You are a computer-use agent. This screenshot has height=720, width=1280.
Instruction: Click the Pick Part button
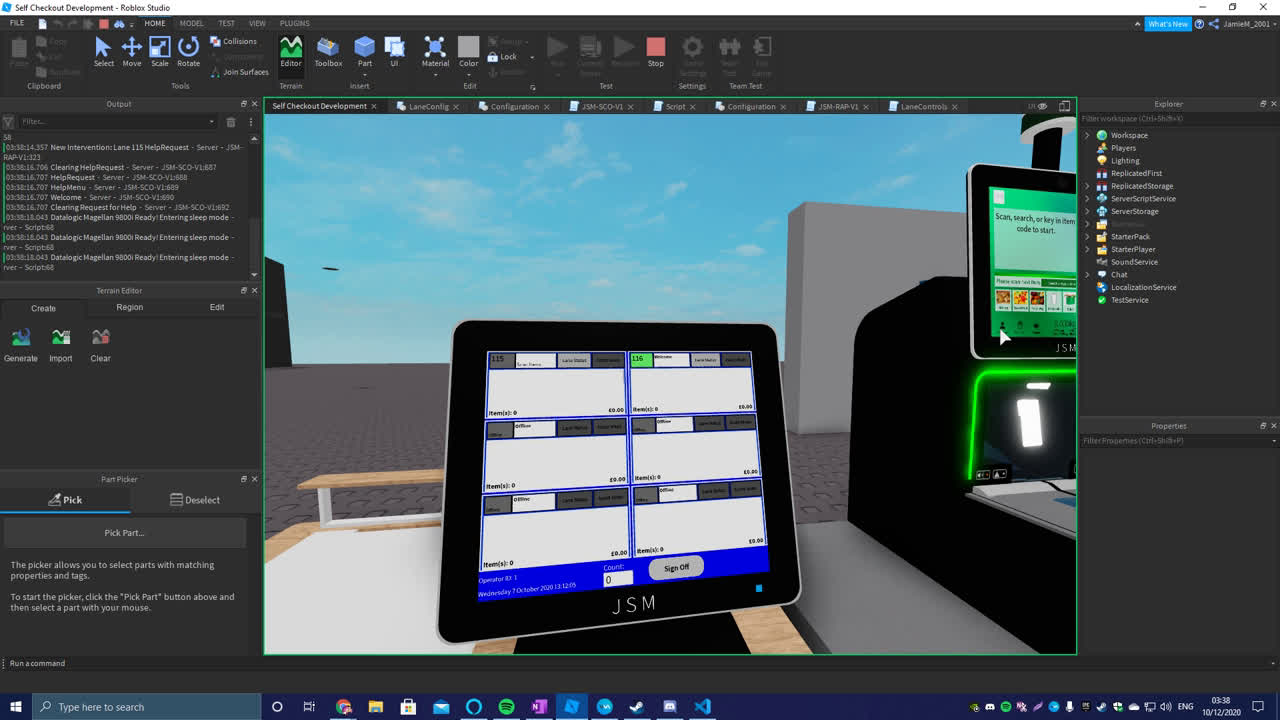point(125,533)
